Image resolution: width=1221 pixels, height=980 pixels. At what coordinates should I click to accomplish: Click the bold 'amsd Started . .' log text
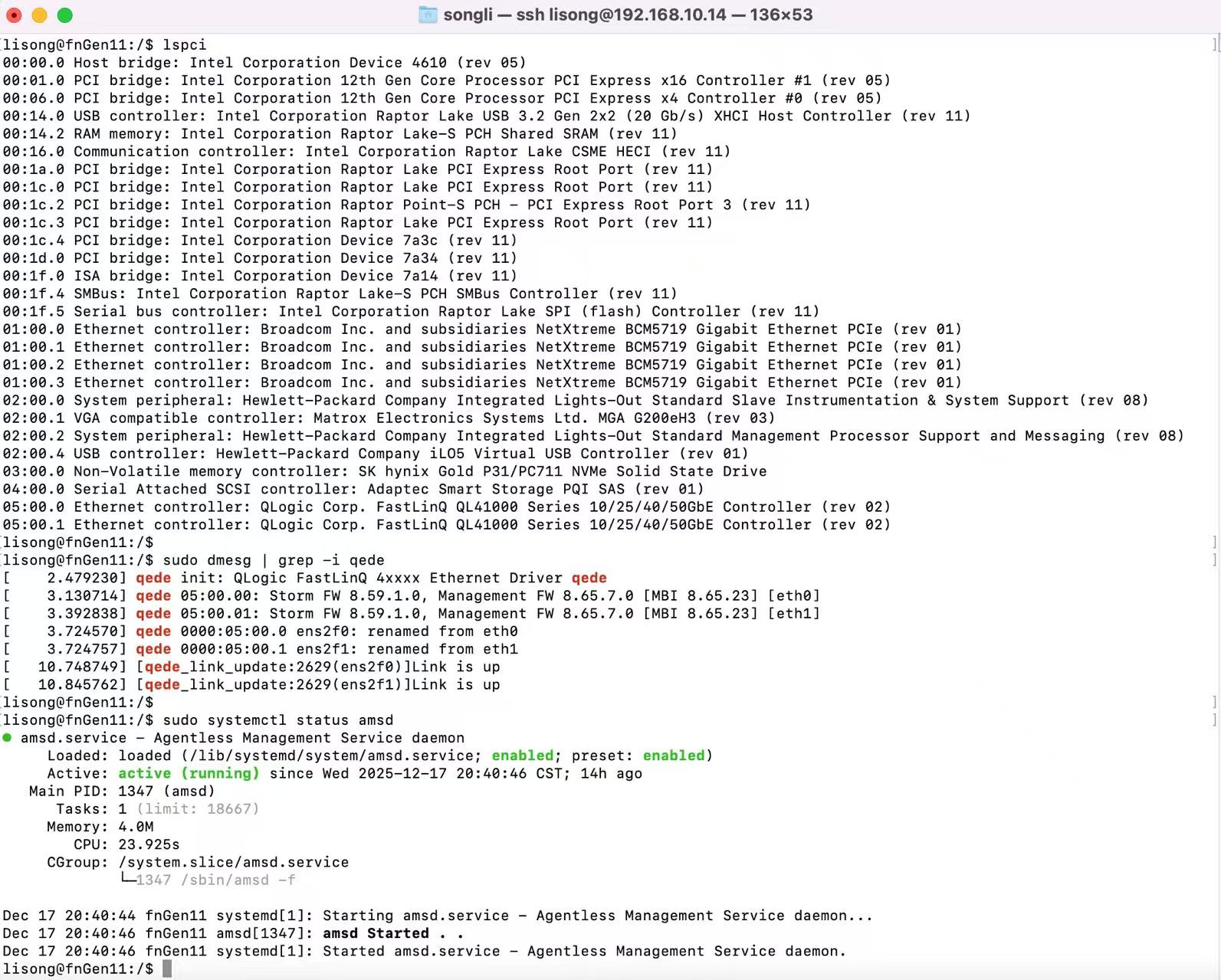[393, 933]
